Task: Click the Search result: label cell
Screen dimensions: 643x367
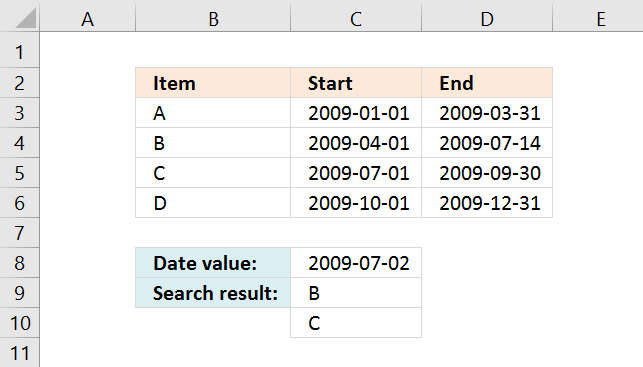Action: [213, 293]
